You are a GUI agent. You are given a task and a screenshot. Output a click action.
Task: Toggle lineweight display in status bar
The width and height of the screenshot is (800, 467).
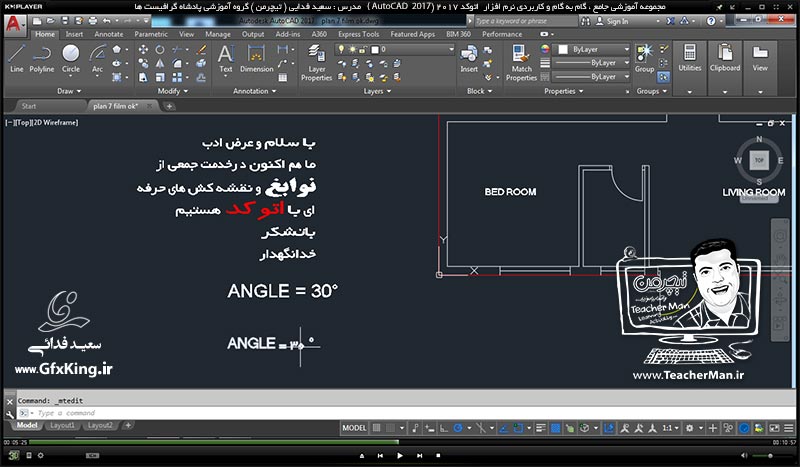coord(541,428)
